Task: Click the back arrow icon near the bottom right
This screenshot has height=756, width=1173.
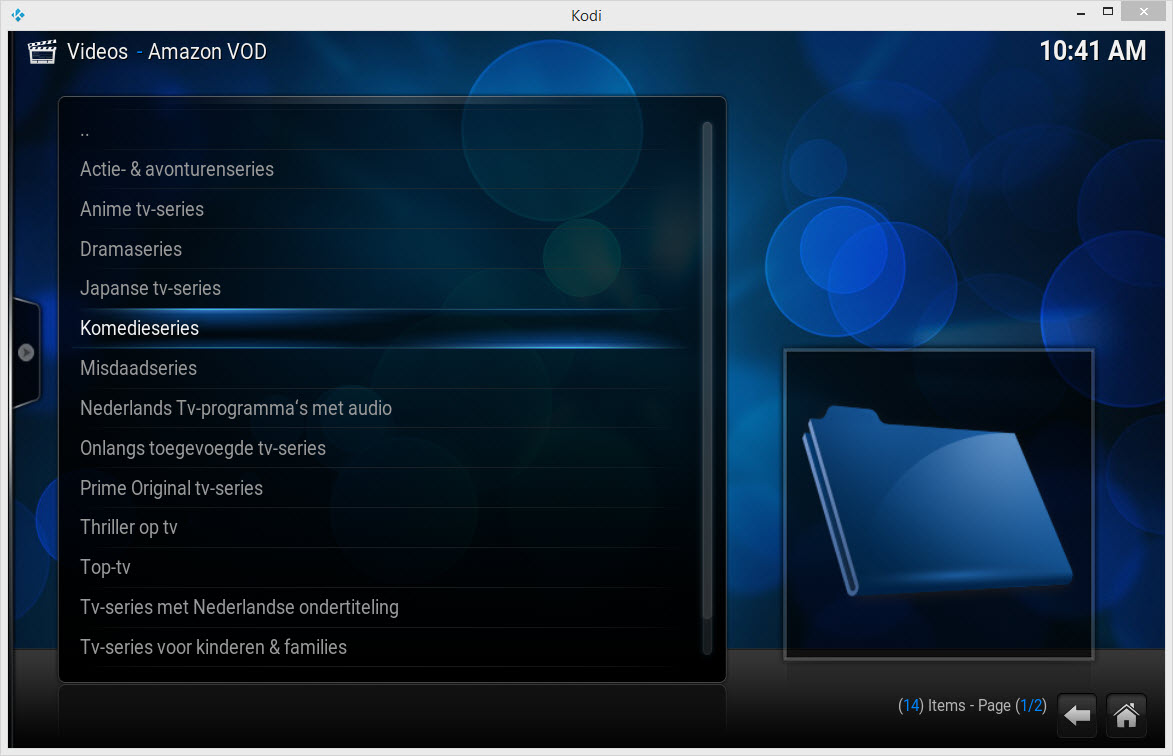Action: 1077,716
